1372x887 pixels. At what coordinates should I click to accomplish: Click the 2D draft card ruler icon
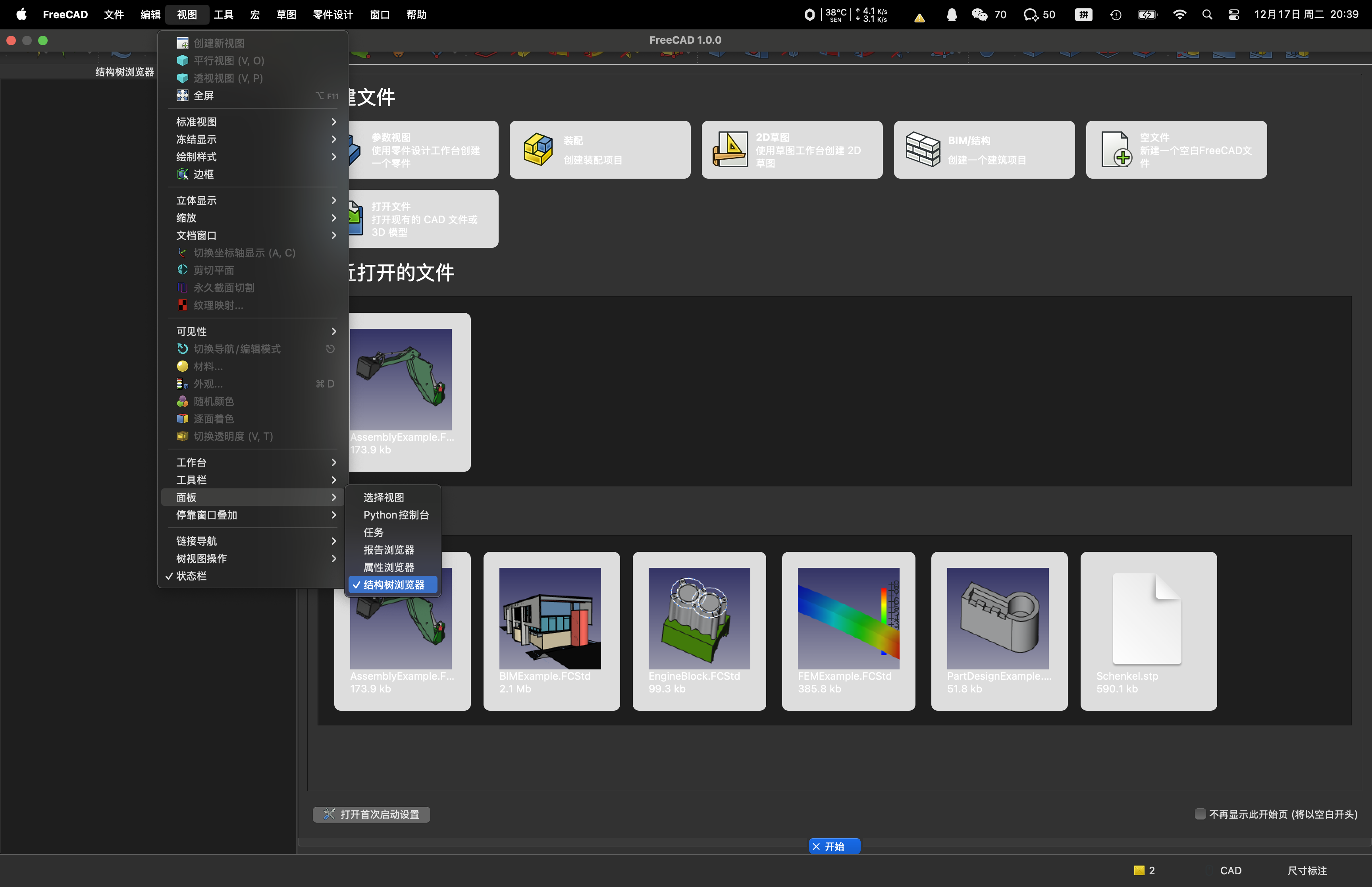[730, 149]
